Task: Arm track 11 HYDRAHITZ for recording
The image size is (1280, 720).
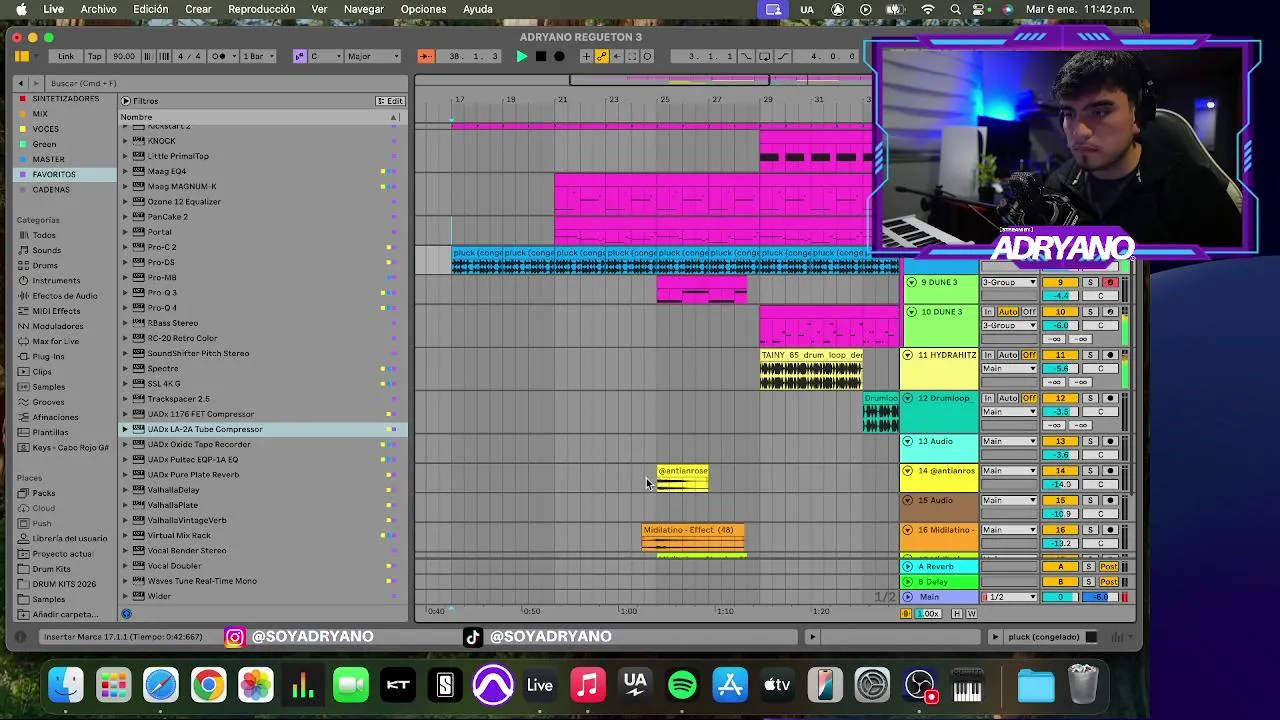Action: pos(1109,355)
